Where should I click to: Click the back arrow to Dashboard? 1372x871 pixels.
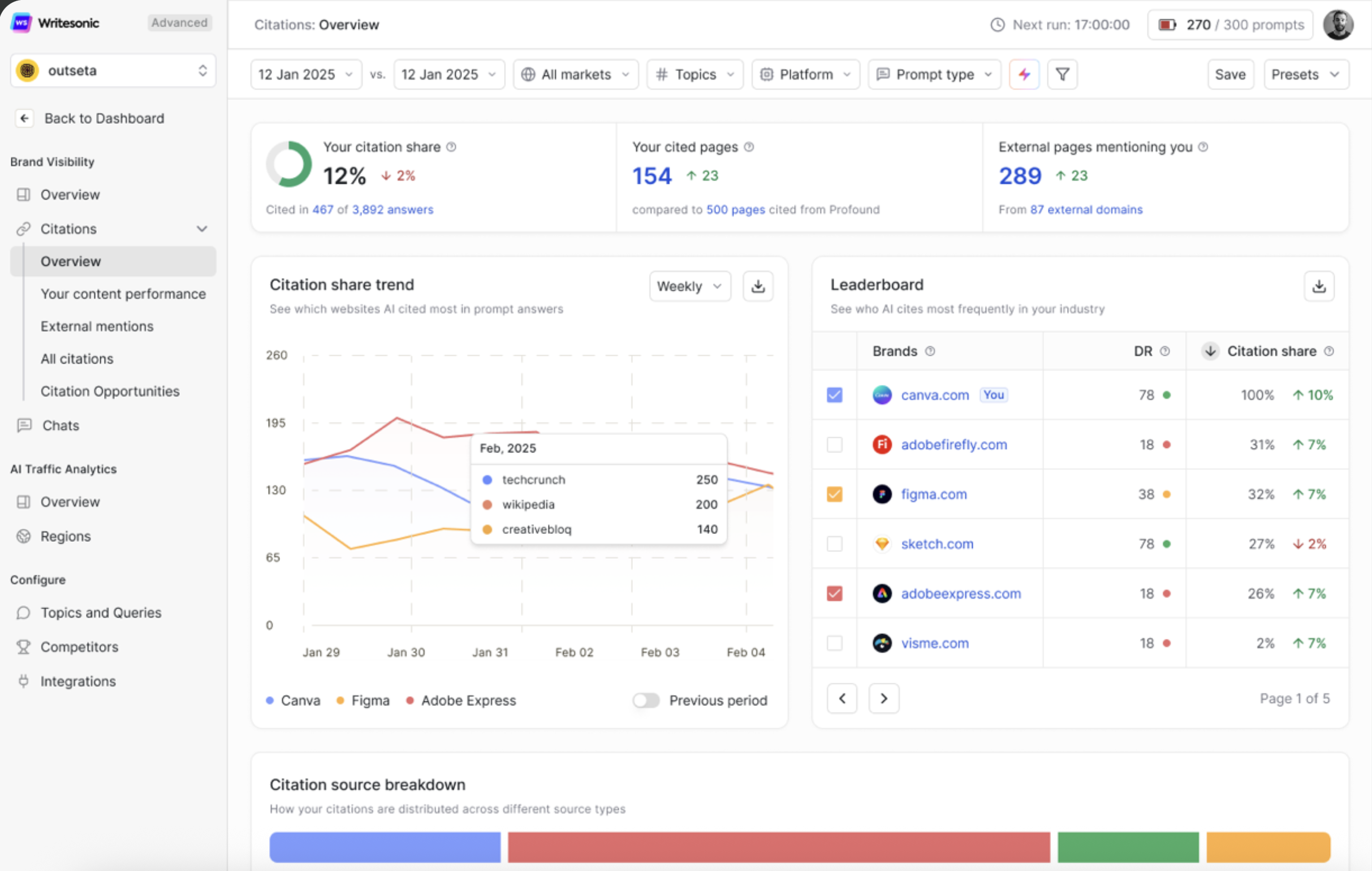[x=24, y=118]
